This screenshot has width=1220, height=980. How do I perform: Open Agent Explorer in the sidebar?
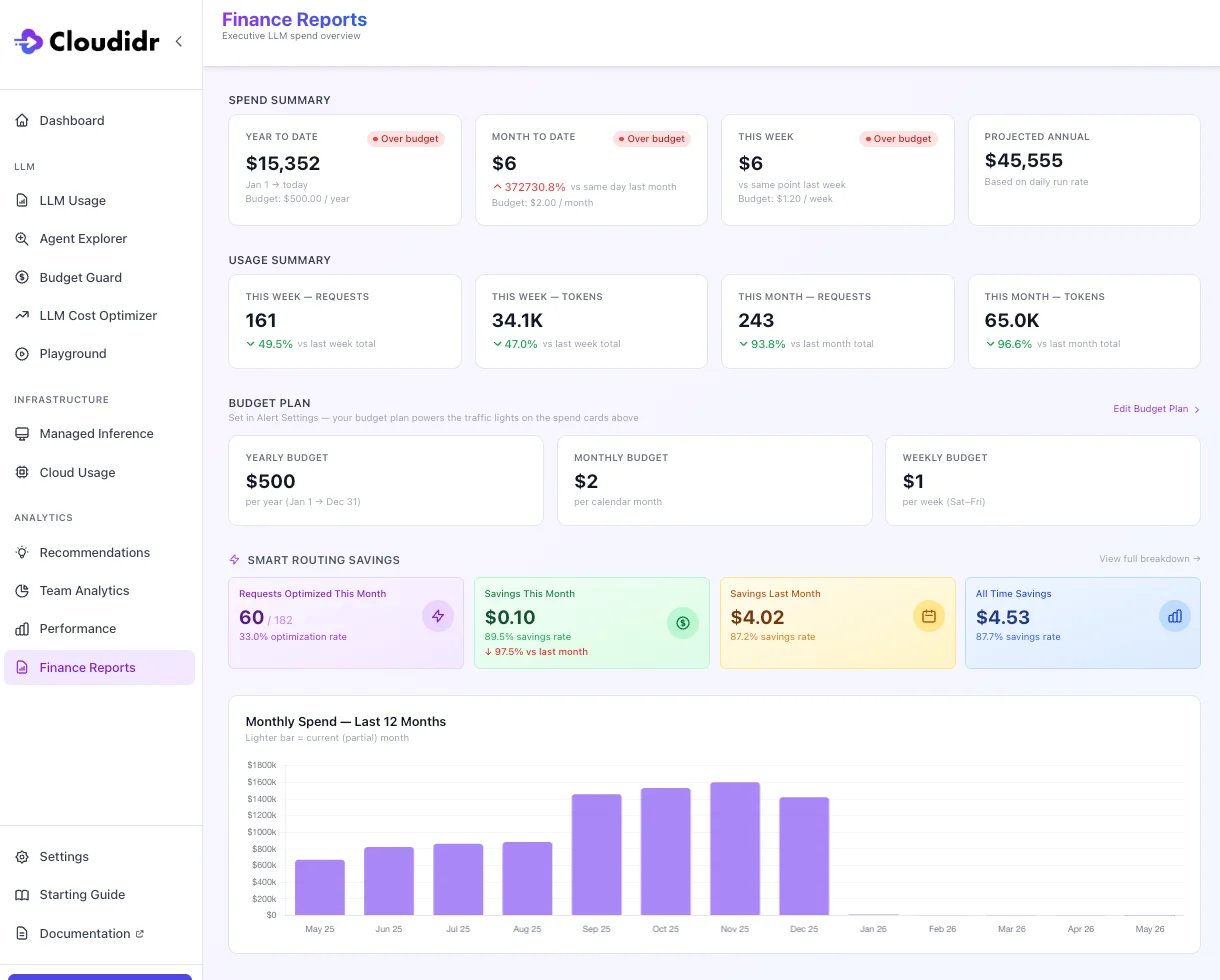point(99,239)
